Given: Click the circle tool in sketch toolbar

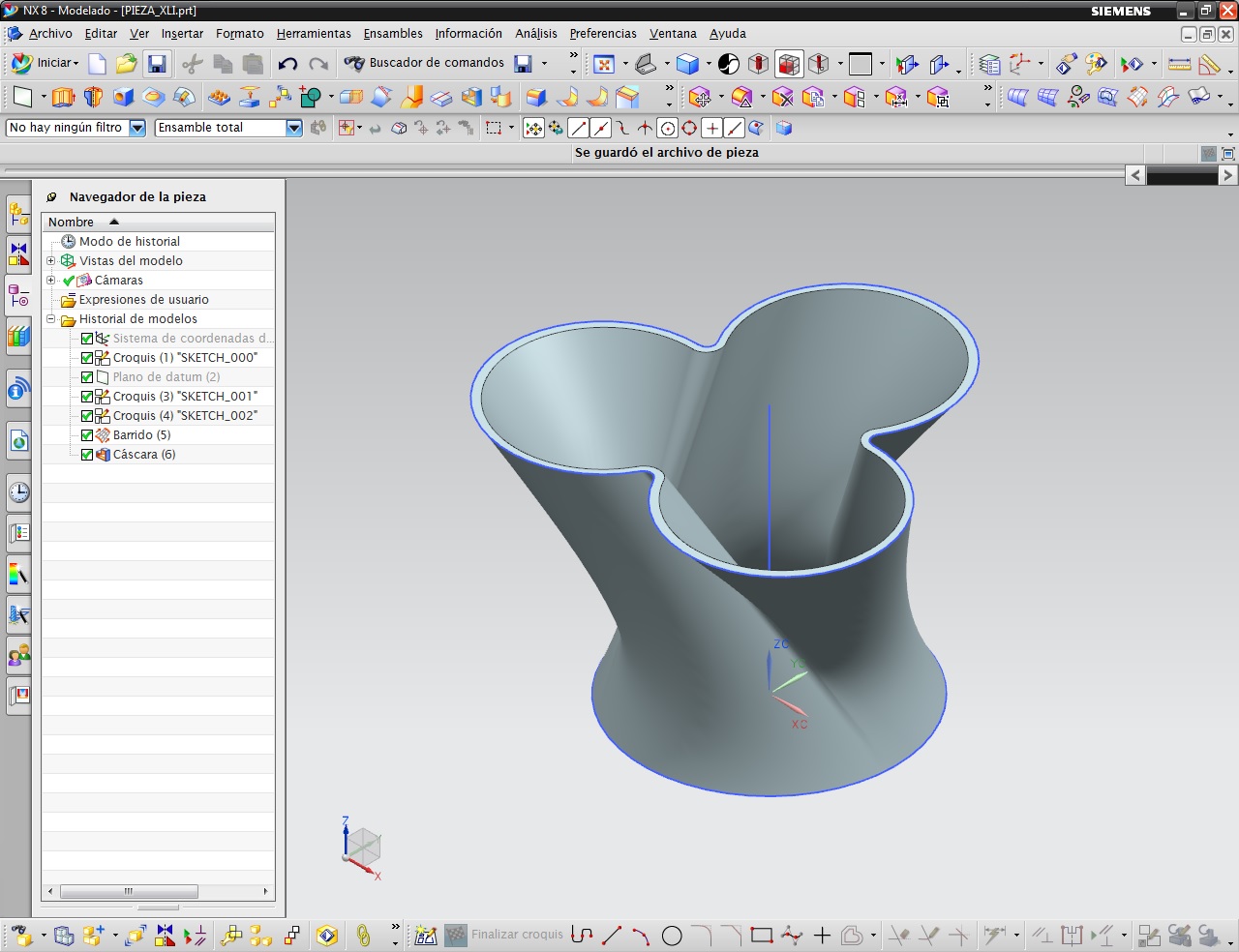Looking at the screenshot, I should (x=672, y=936).
